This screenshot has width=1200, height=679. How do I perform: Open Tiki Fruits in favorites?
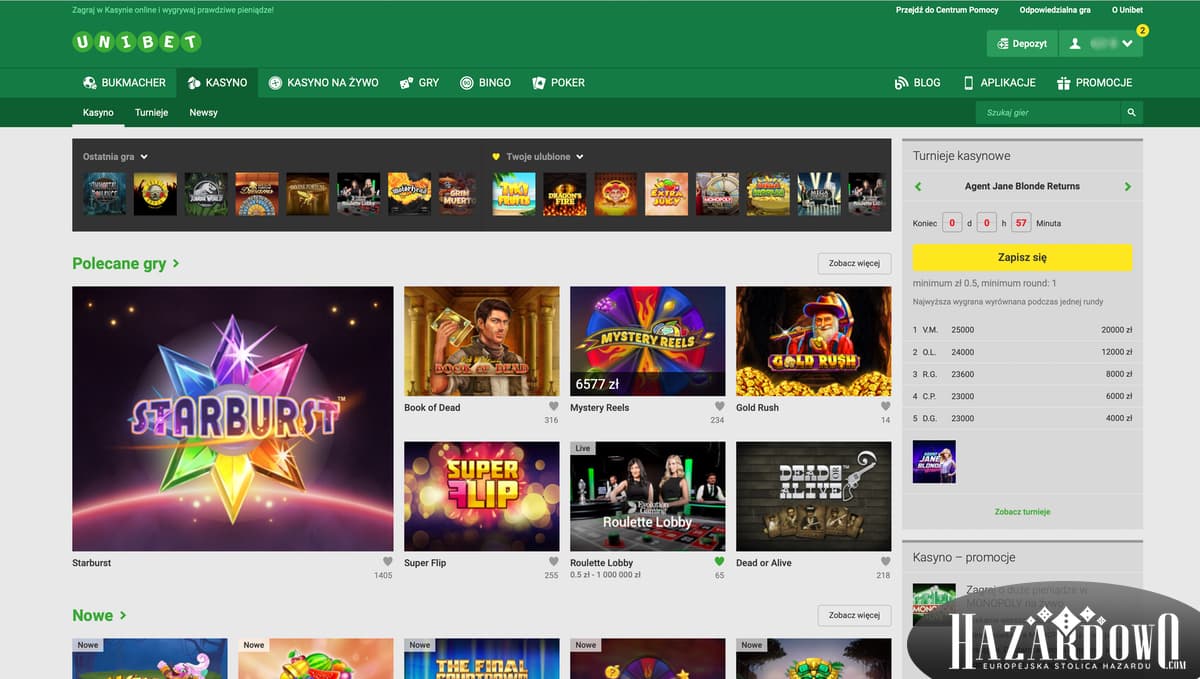point(514,194)
